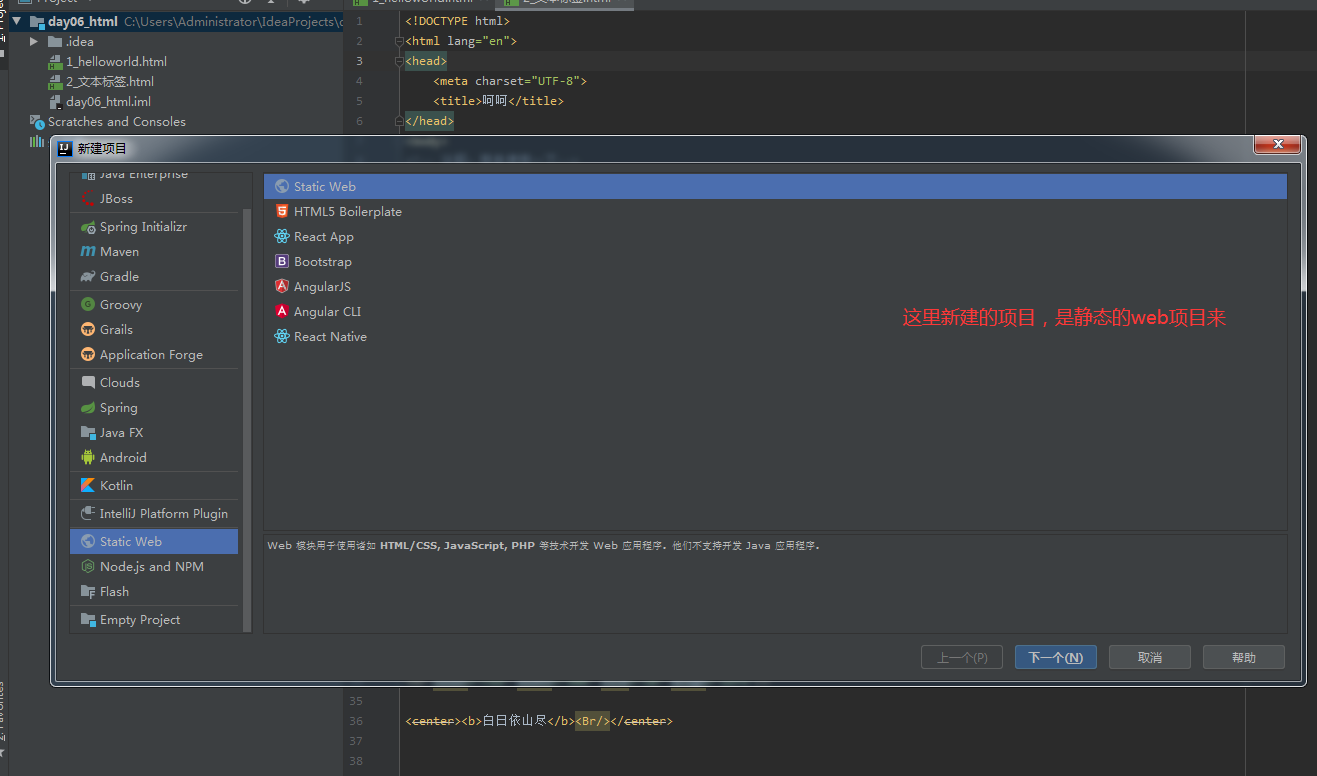Fold the html tag block in editor
1317x776 pixels.
coord(399,41)
